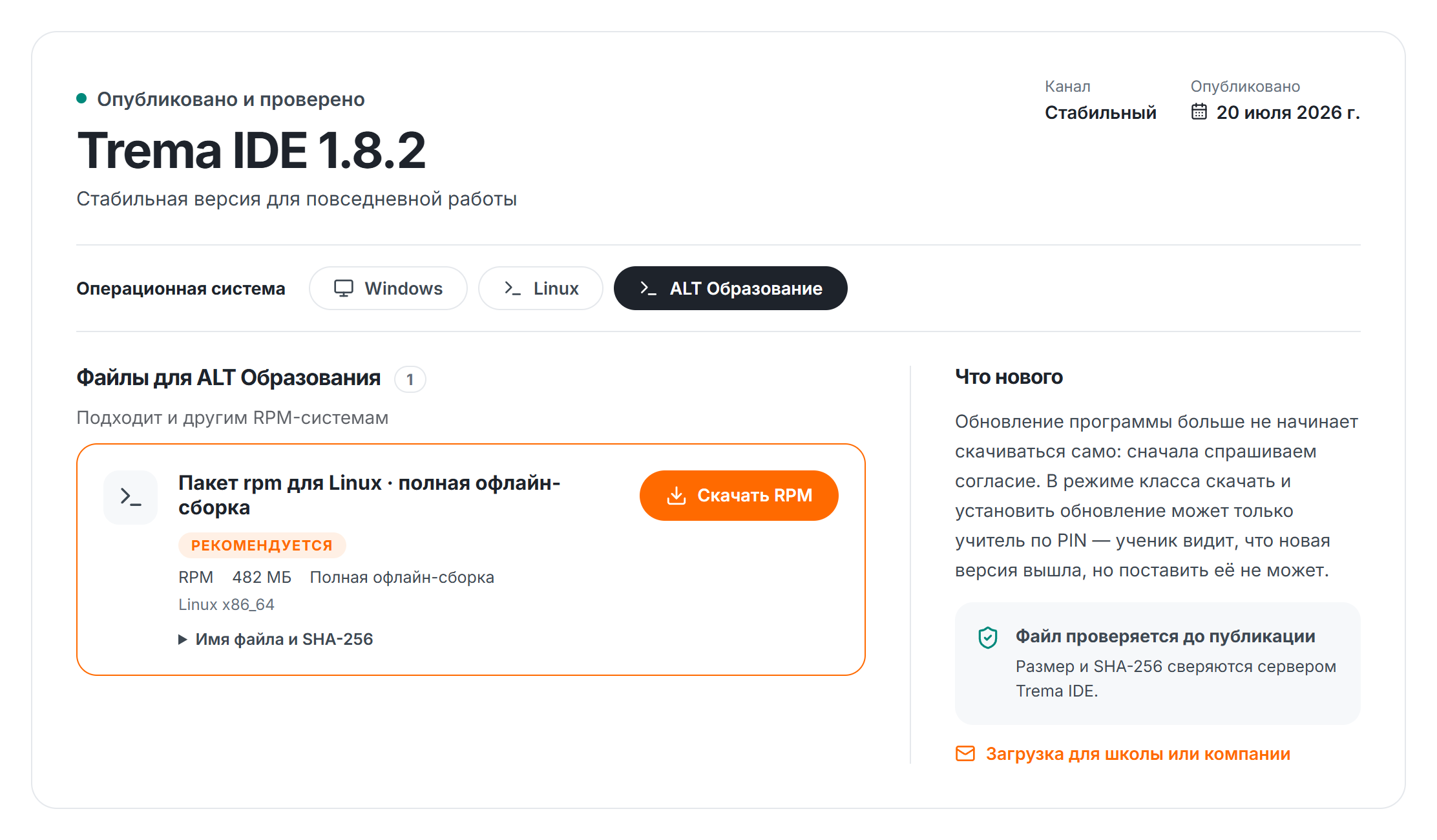Click the Канал label
1437x840 pixels.
click(1067, 87)
